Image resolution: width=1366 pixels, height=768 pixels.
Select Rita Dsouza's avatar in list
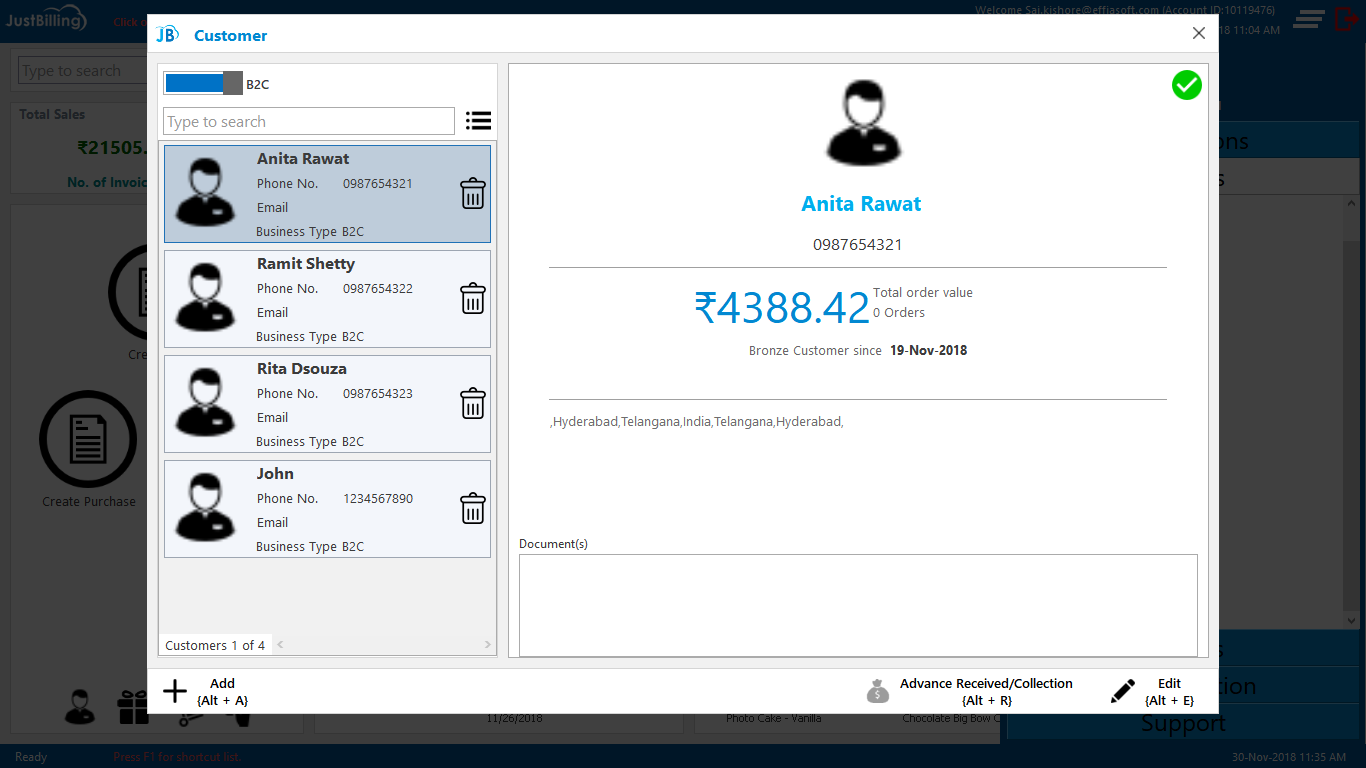click(206, 403)
